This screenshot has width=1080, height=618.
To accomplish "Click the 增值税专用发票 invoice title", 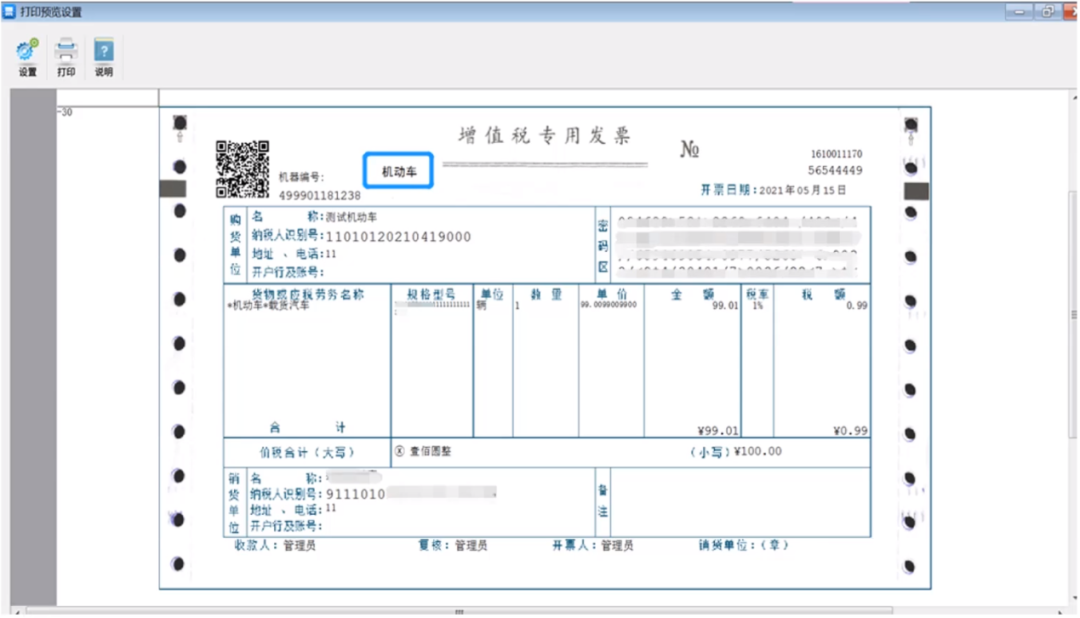I will coord(545,137).
